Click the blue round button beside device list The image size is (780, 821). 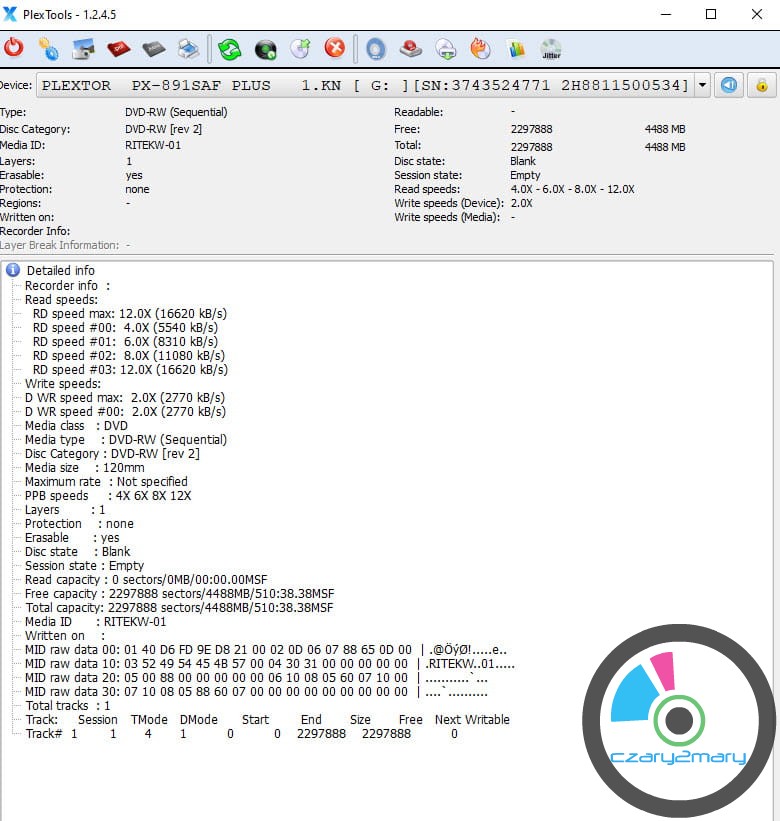(730, 85)
